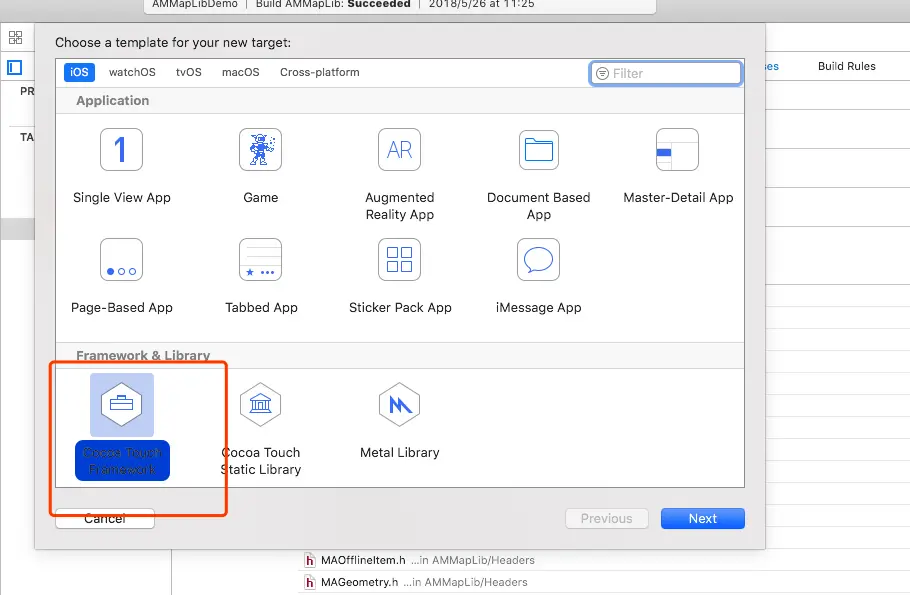The image size is (910, 595).
Task: Select the Metal Library template icon
Action: point(399,404)
